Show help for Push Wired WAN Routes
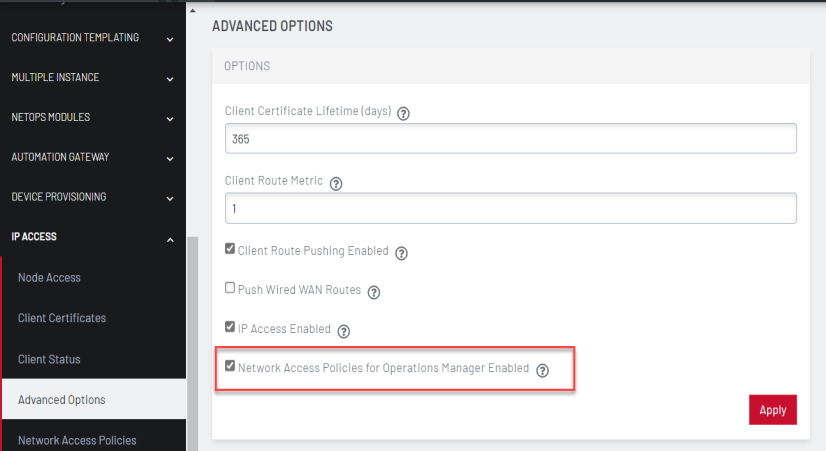This screenshot has width=826, height=451. click(373, 292)
